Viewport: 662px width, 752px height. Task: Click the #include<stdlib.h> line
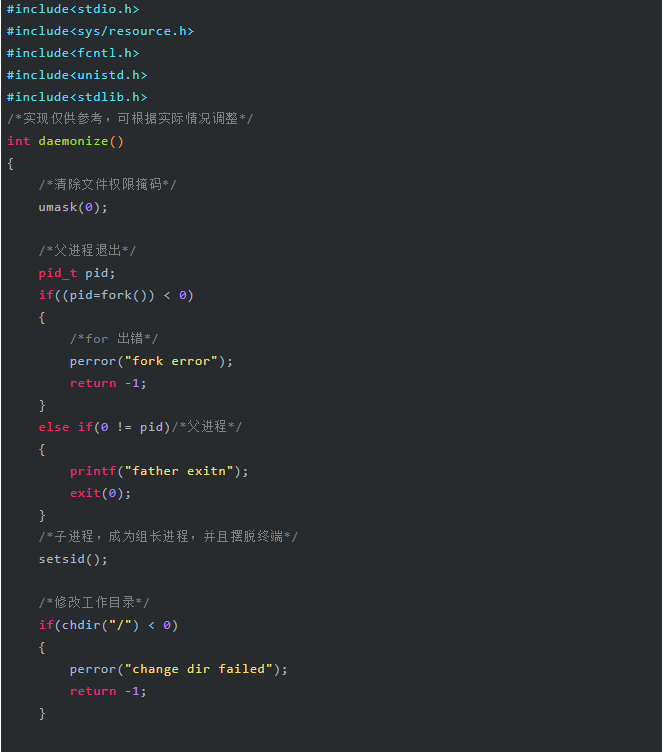point(77,97)
